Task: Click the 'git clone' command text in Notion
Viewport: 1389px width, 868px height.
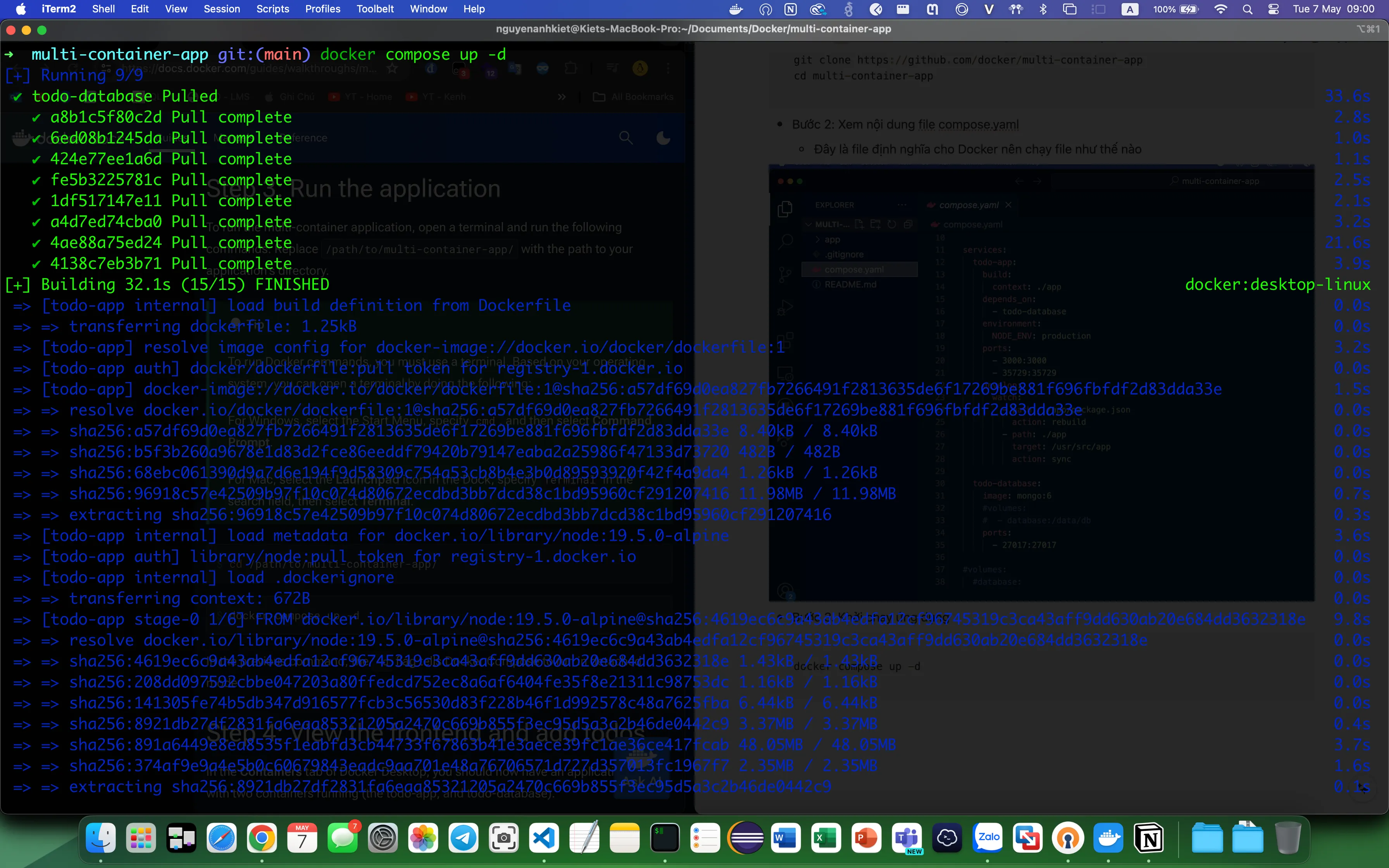Action: 968,60
